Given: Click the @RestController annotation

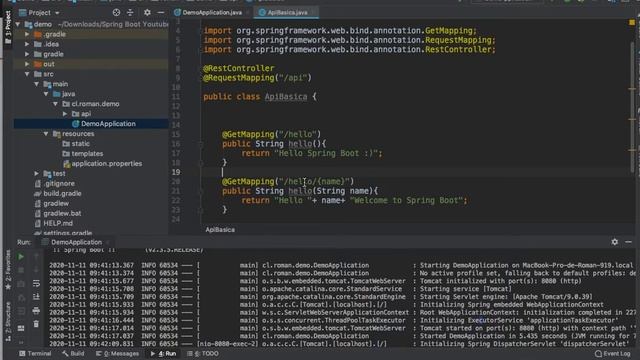Looking at the screenshot, I should click(239, 68).
